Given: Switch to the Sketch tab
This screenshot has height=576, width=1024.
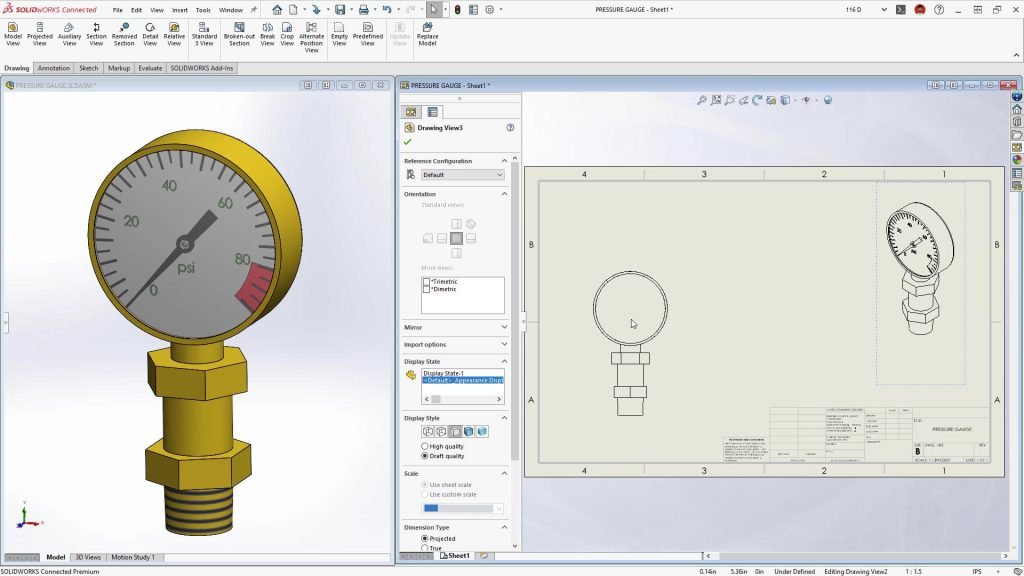Looking at the screenshot, I should pyautogui.click(x=88, y=68).
